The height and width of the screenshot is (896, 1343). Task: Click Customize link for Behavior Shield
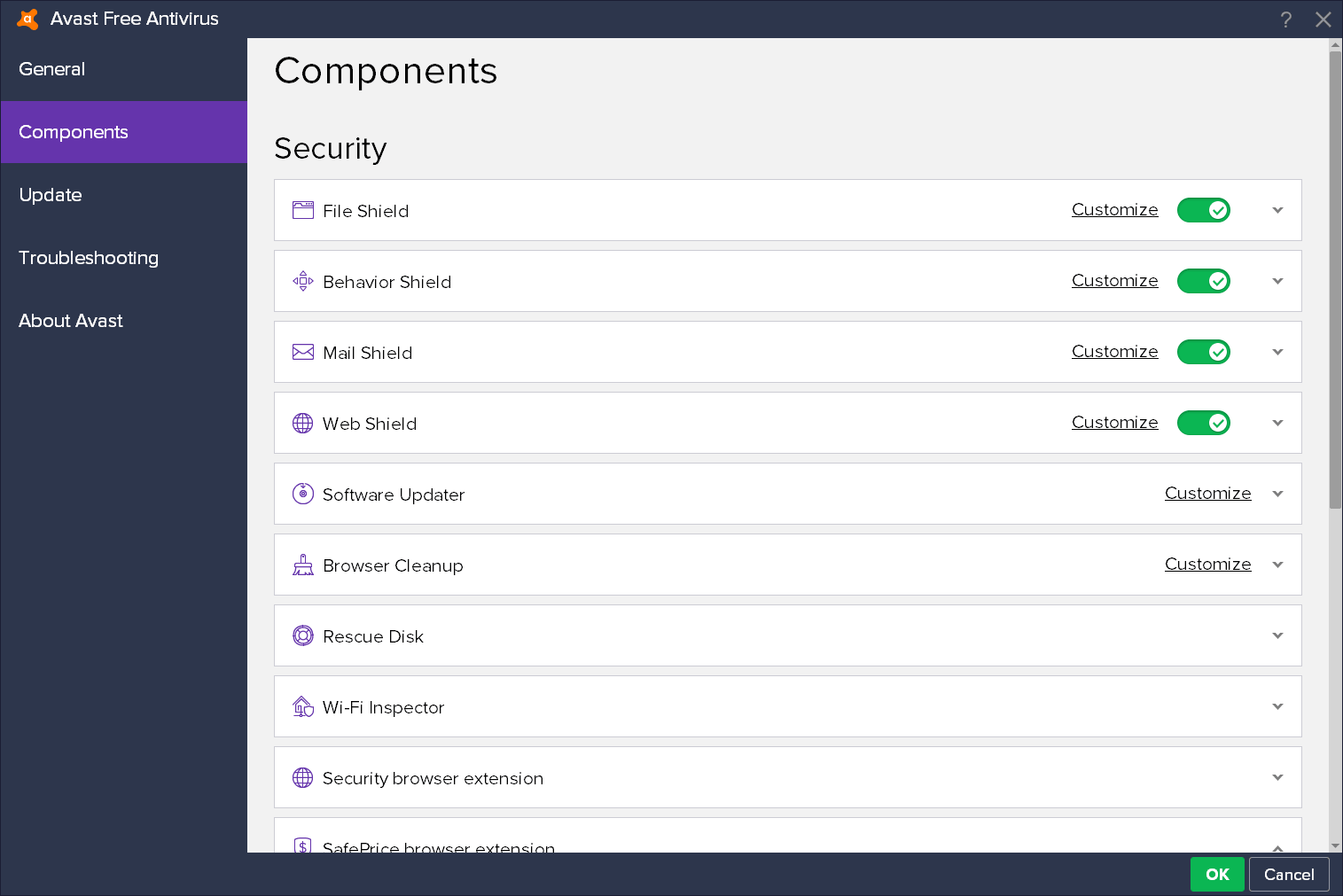click(x=1114, y=281)
